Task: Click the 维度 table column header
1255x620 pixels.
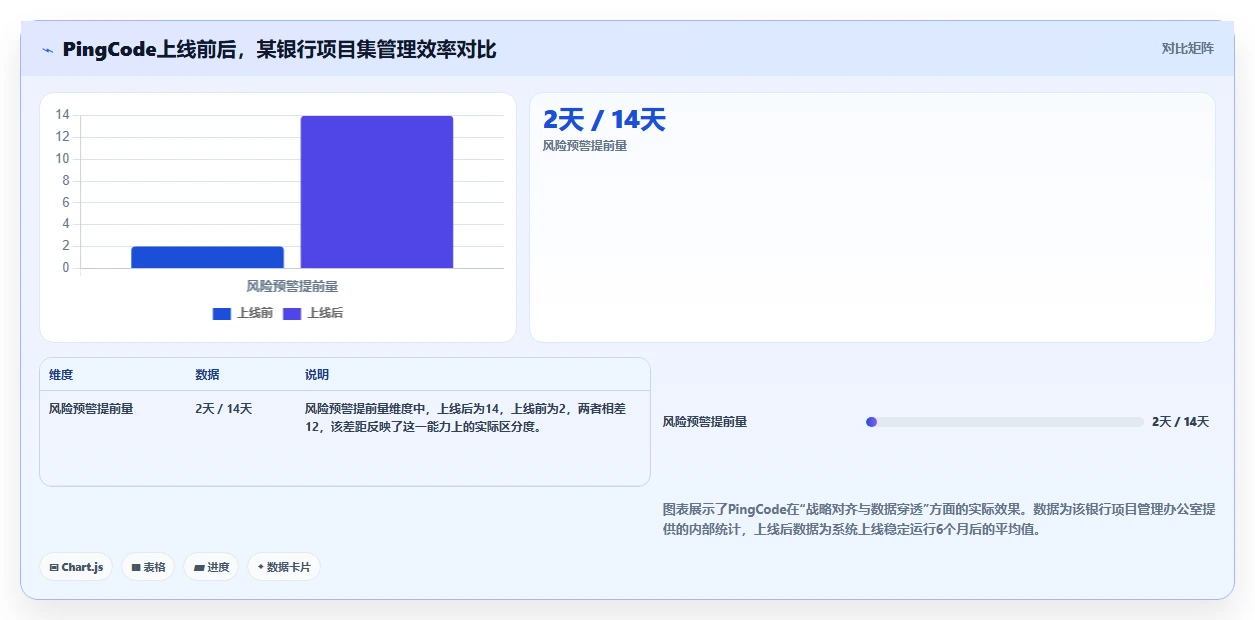Action: pos(61,375)
